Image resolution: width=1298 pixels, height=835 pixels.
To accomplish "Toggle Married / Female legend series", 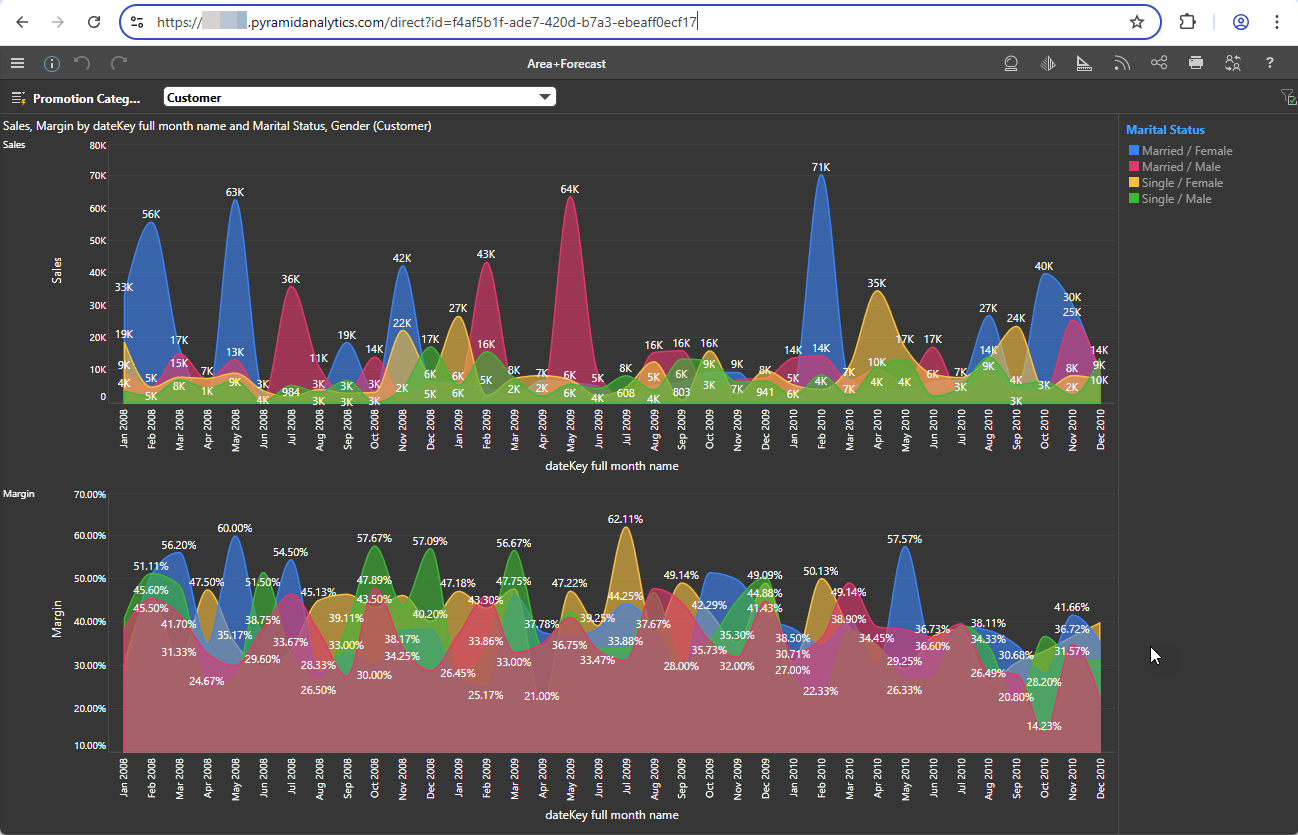I will 1187,151.
